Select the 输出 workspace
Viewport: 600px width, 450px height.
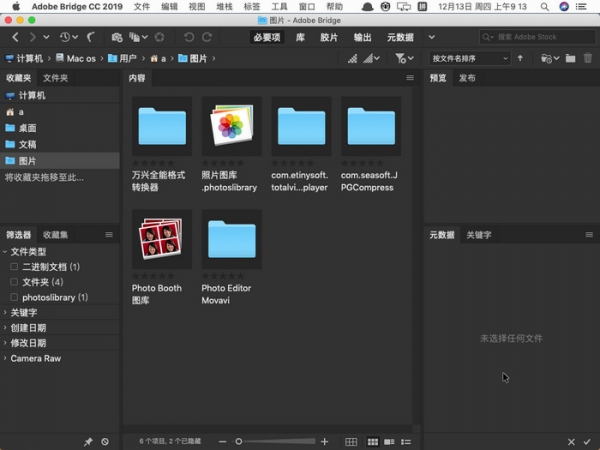coord(362,37)
